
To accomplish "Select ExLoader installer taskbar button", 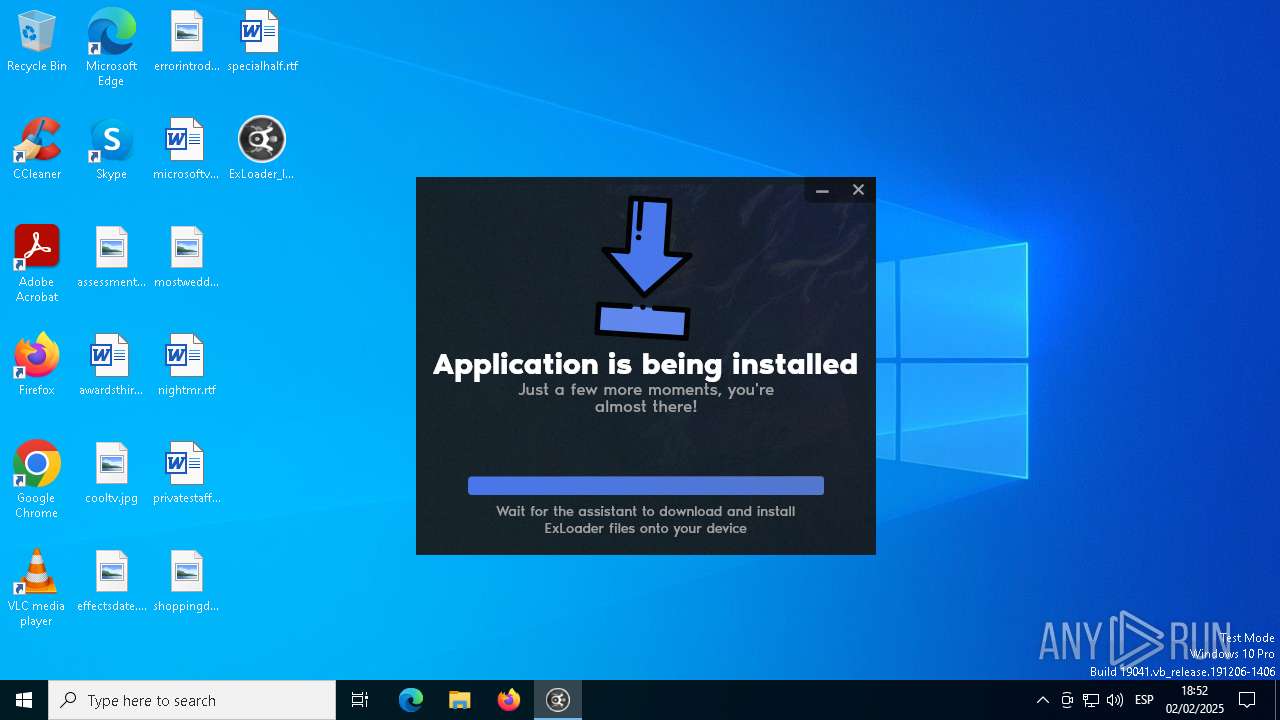I will pyautogui.click(x=558, y=700).
